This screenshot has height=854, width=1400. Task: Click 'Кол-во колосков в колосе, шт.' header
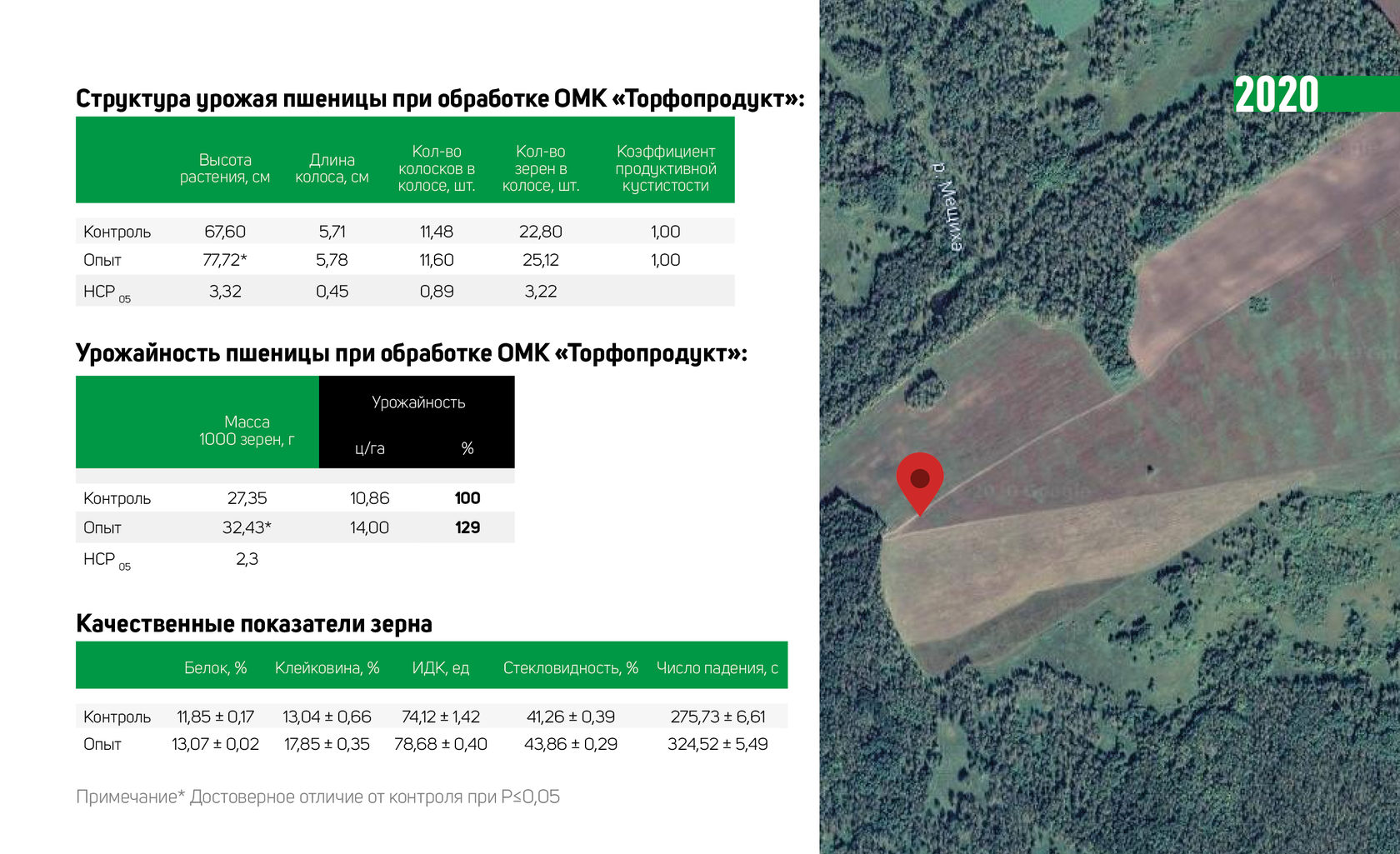[x=437, y=168]
